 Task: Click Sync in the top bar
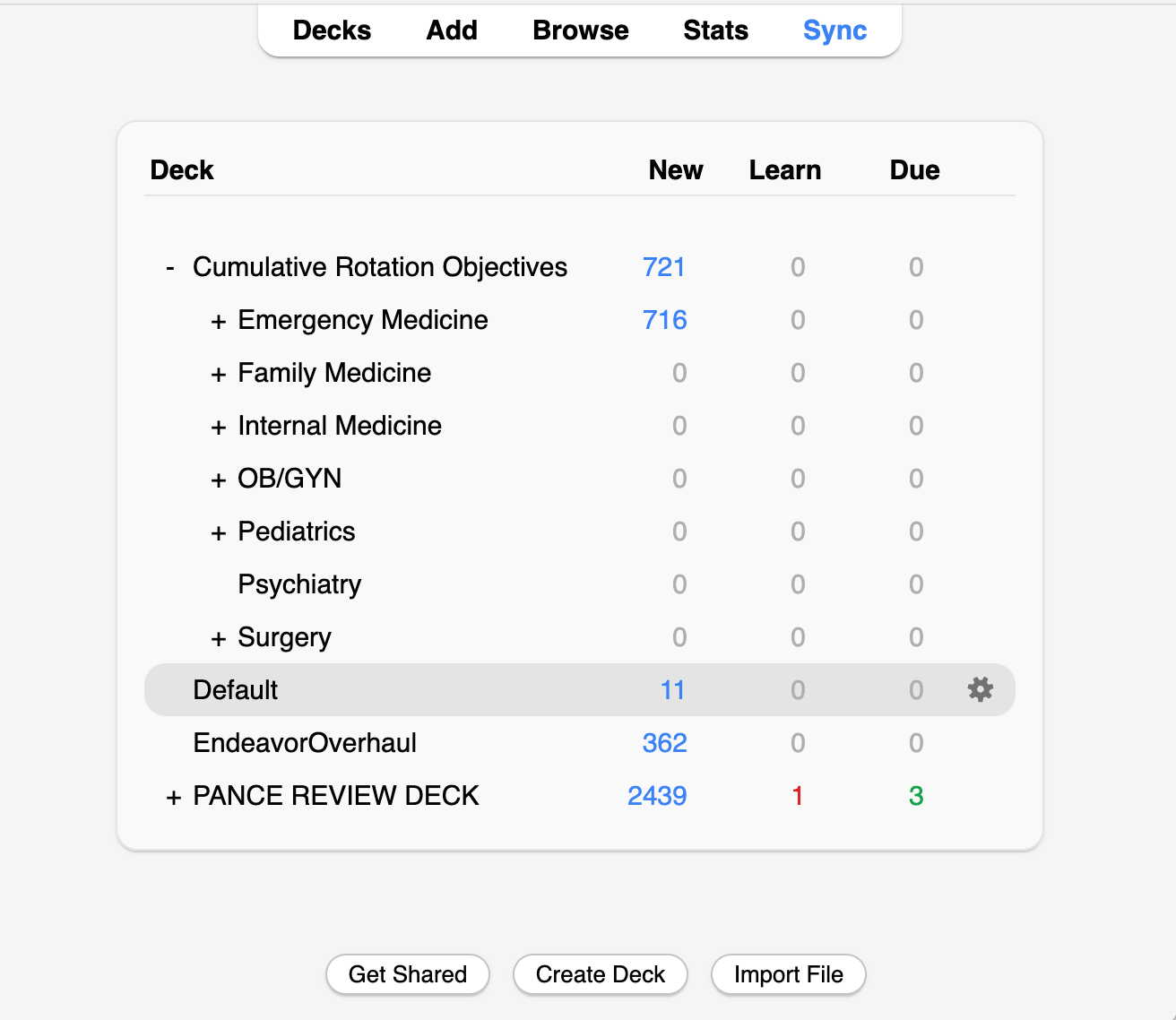[834, 30]
